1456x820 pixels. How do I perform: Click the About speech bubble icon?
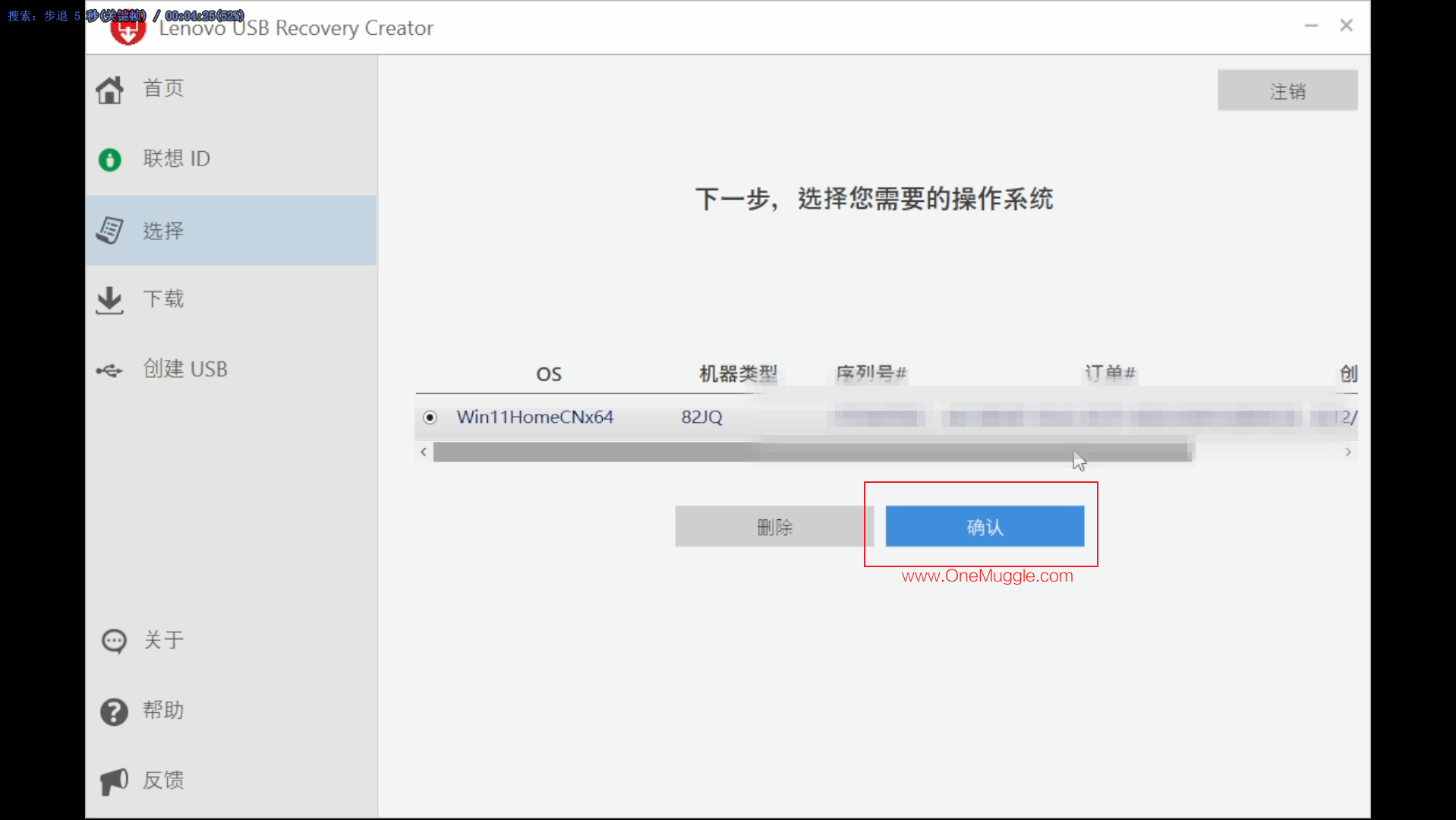click(114, 642)
